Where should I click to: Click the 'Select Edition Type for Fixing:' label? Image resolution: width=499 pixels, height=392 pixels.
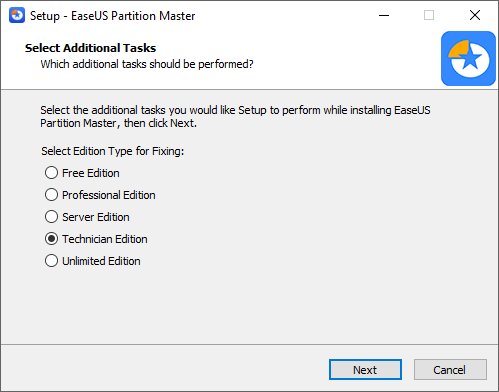[x=112, y=151]
